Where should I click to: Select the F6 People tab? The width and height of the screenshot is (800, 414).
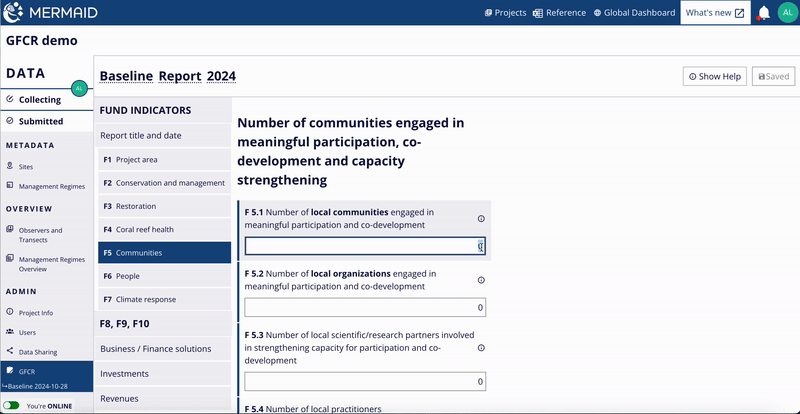coord(165,276)
